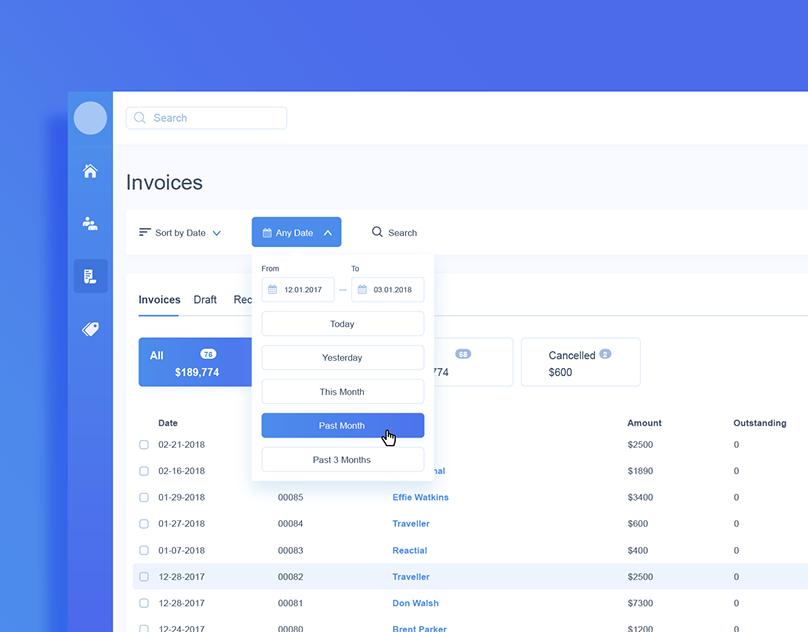Click the calendar icon in the To date field
808x632 pixels.
[362, 290]
